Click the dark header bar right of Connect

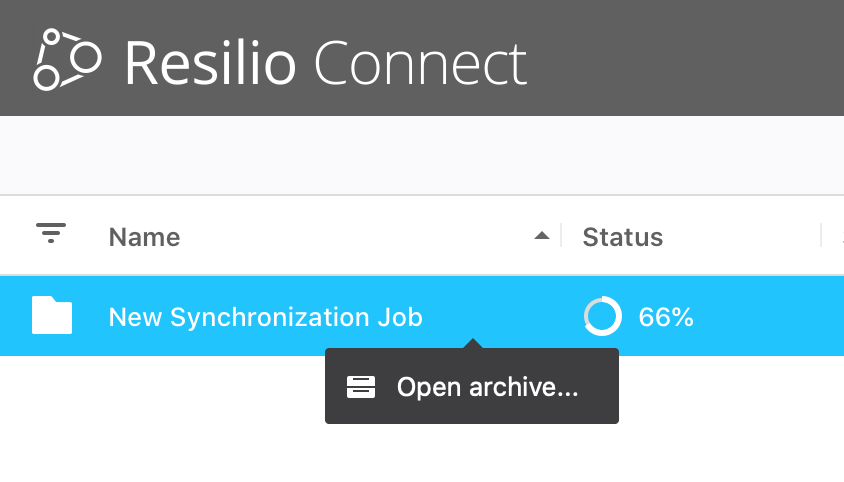[690, 58]
